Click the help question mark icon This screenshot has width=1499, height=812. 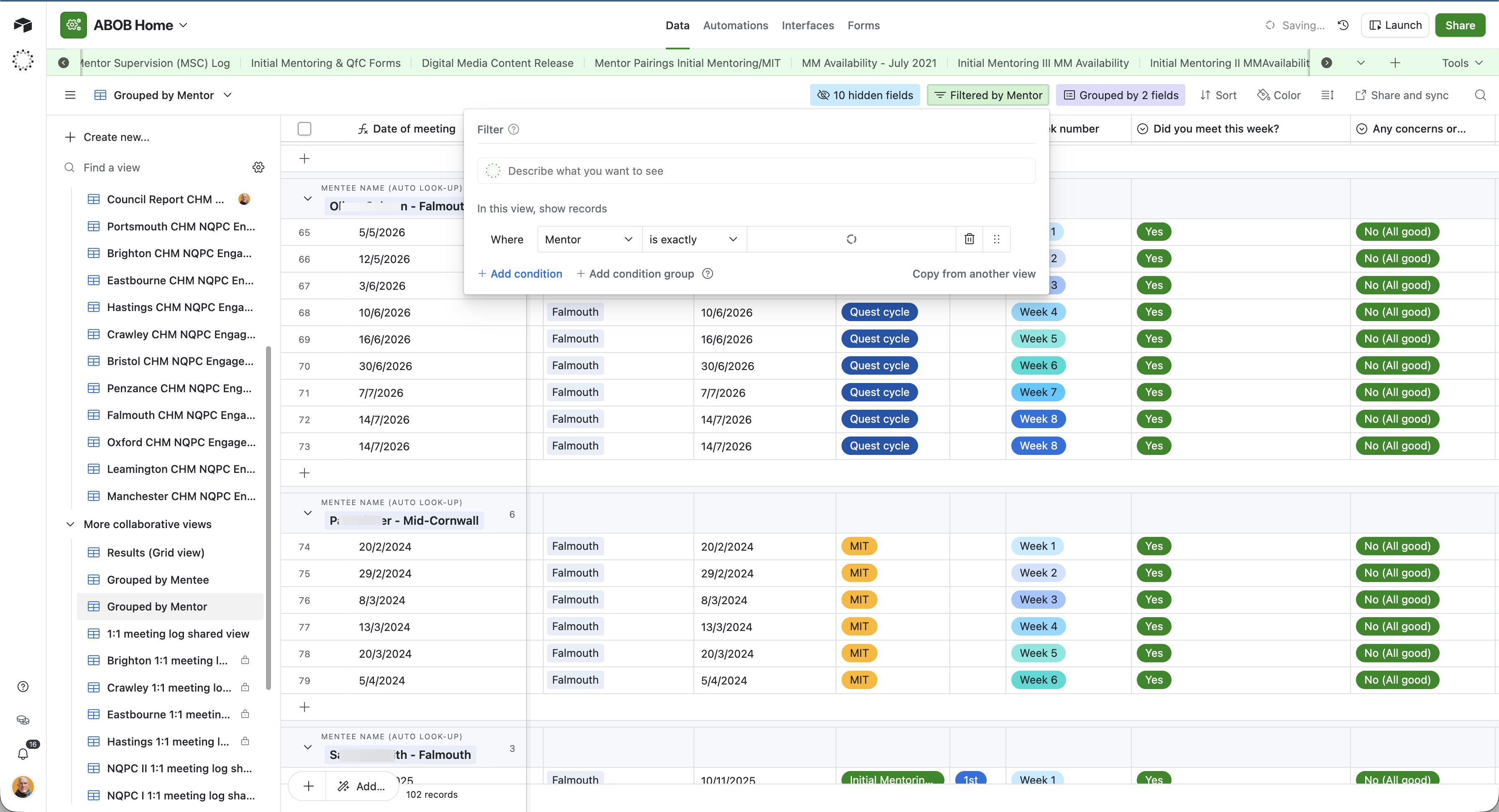23,687
